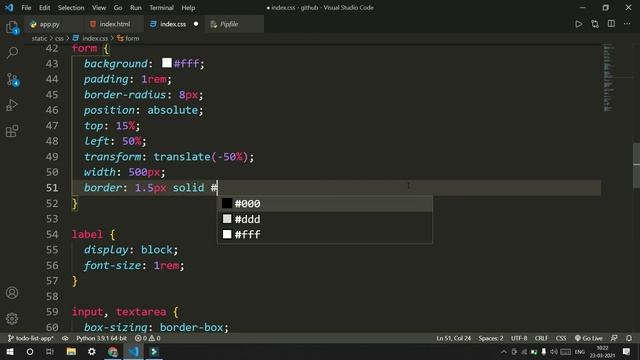Switch to the app.py tab
Viewport: 640px width, 360px height.
(53, 24)
